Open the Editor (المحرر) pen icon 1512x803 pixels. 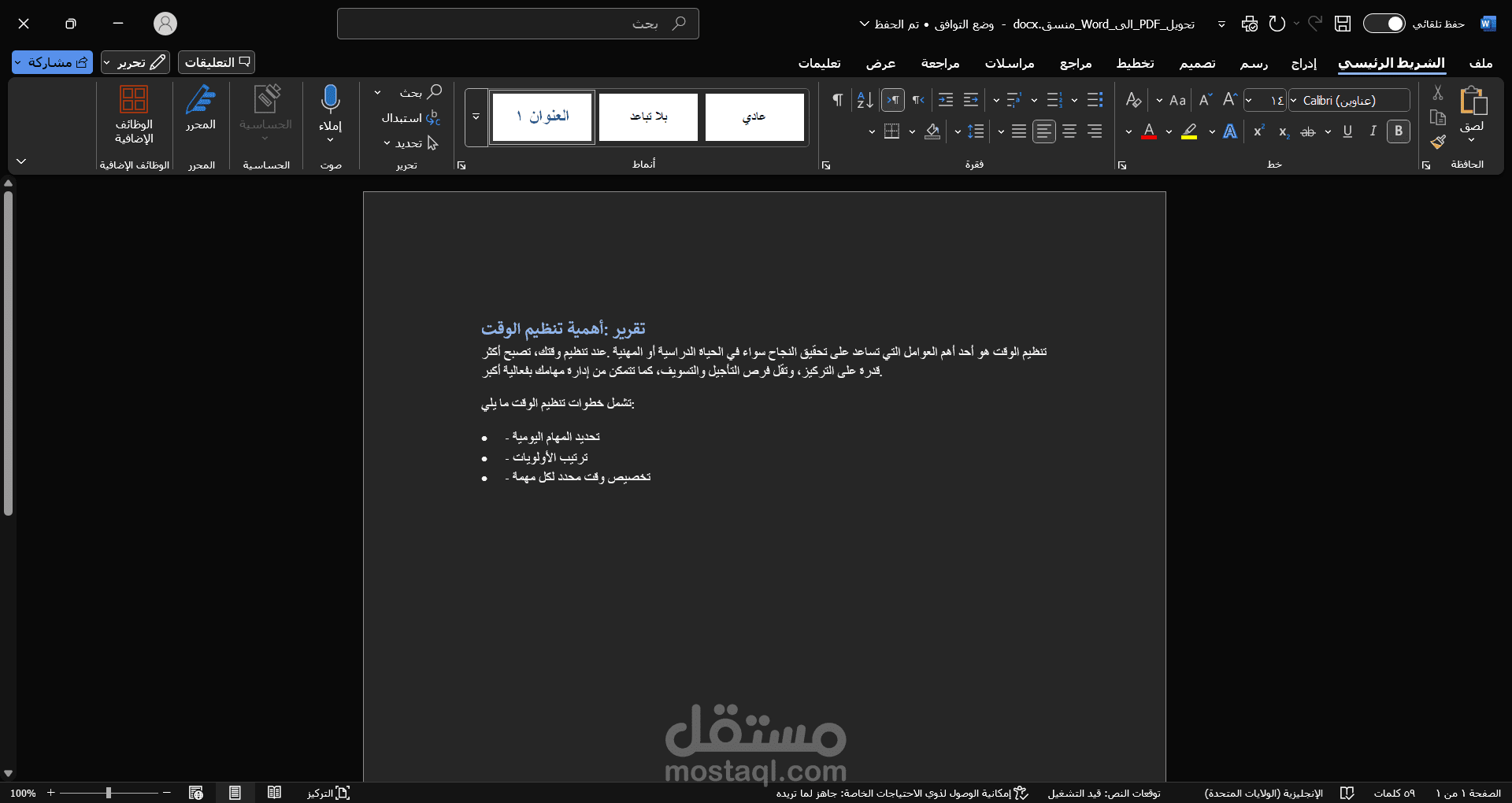click(x=201, y=100)
